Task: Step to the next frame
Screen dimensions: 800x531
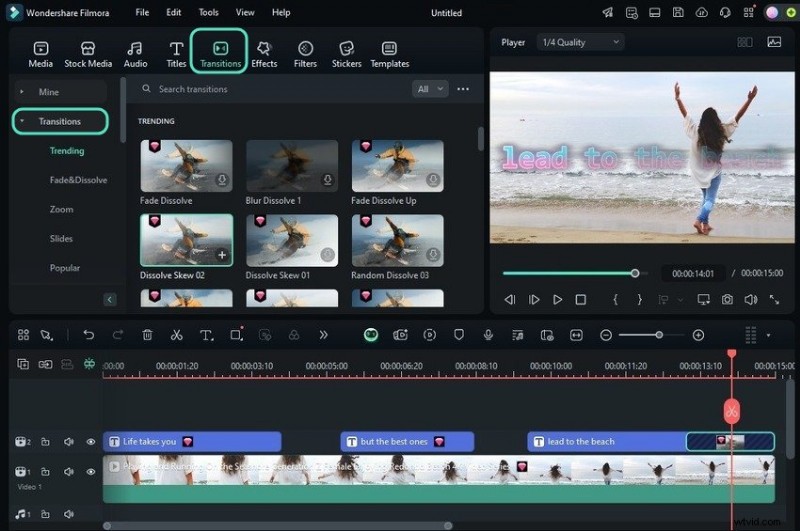Action: [534, 299]
